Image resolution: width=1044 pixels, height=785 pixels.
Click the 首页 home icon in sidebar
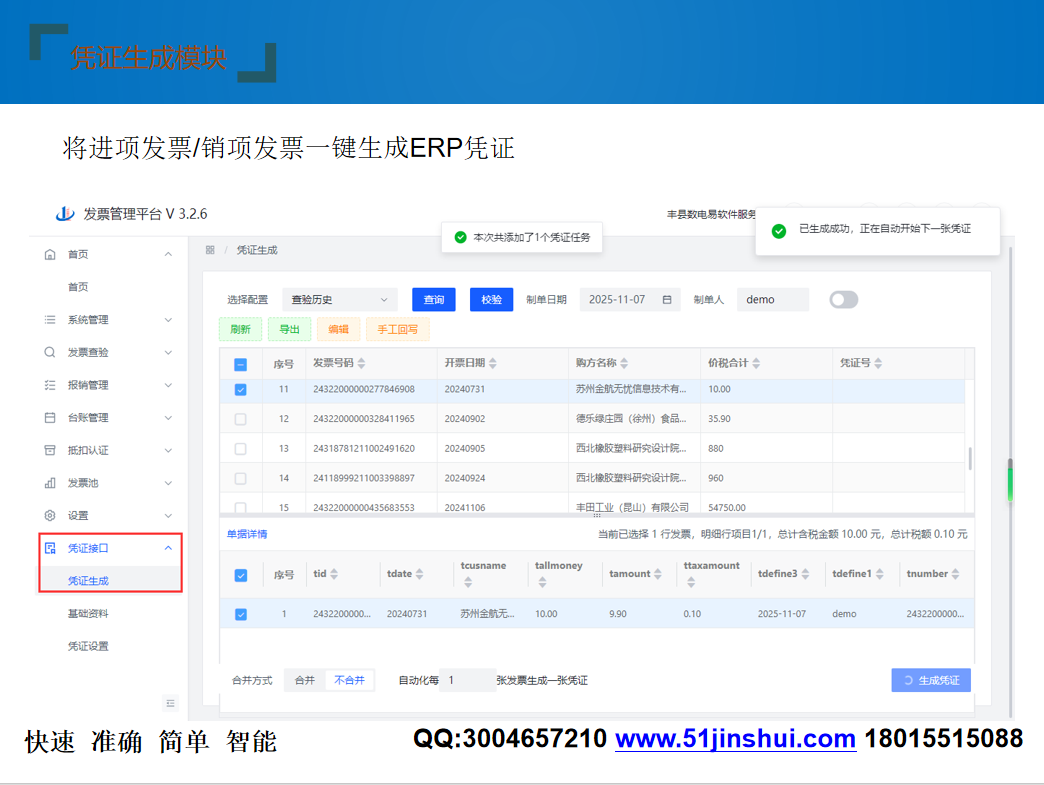(50, 255)
